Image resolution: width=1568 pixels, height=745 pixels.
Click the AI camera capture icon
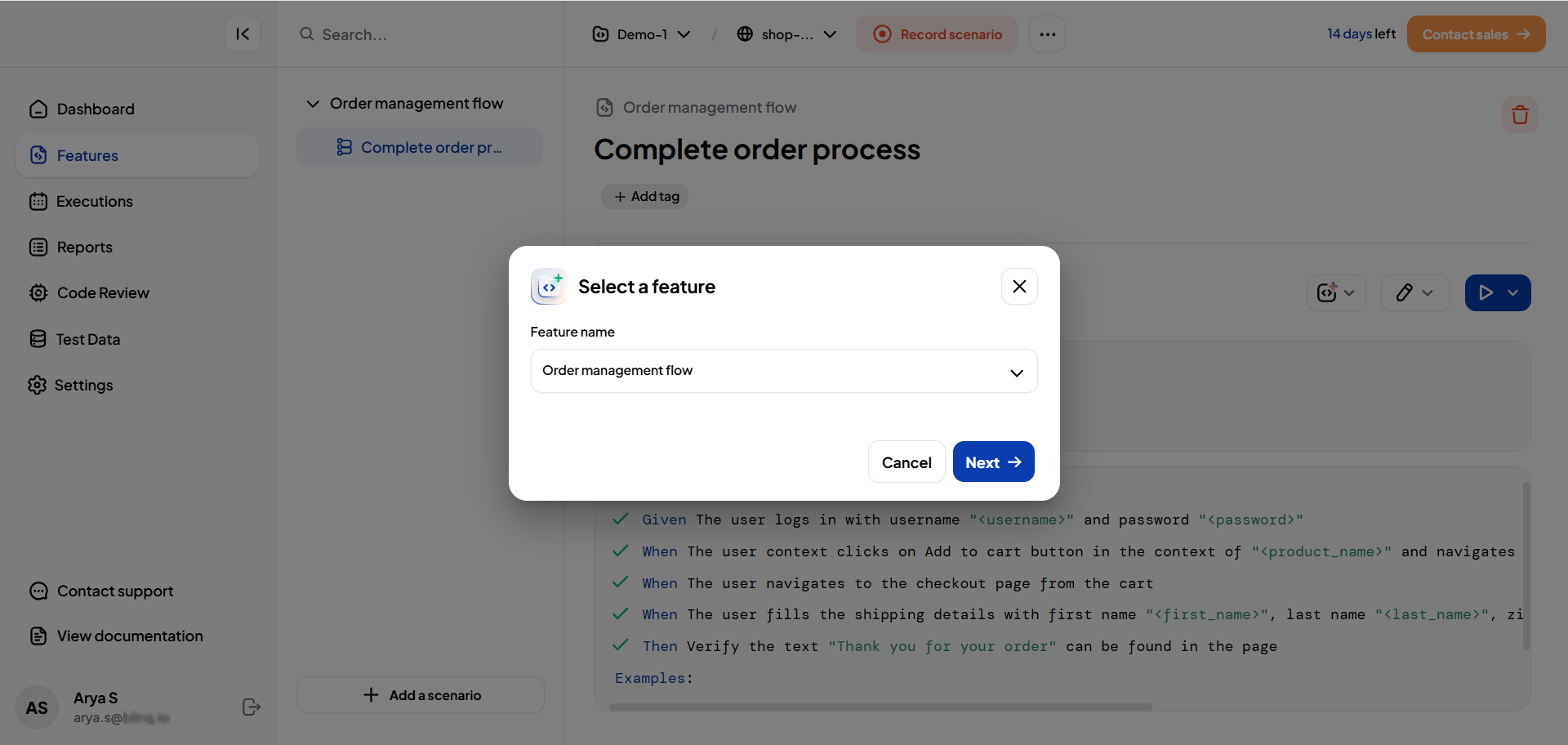(x=1327, y=293)
